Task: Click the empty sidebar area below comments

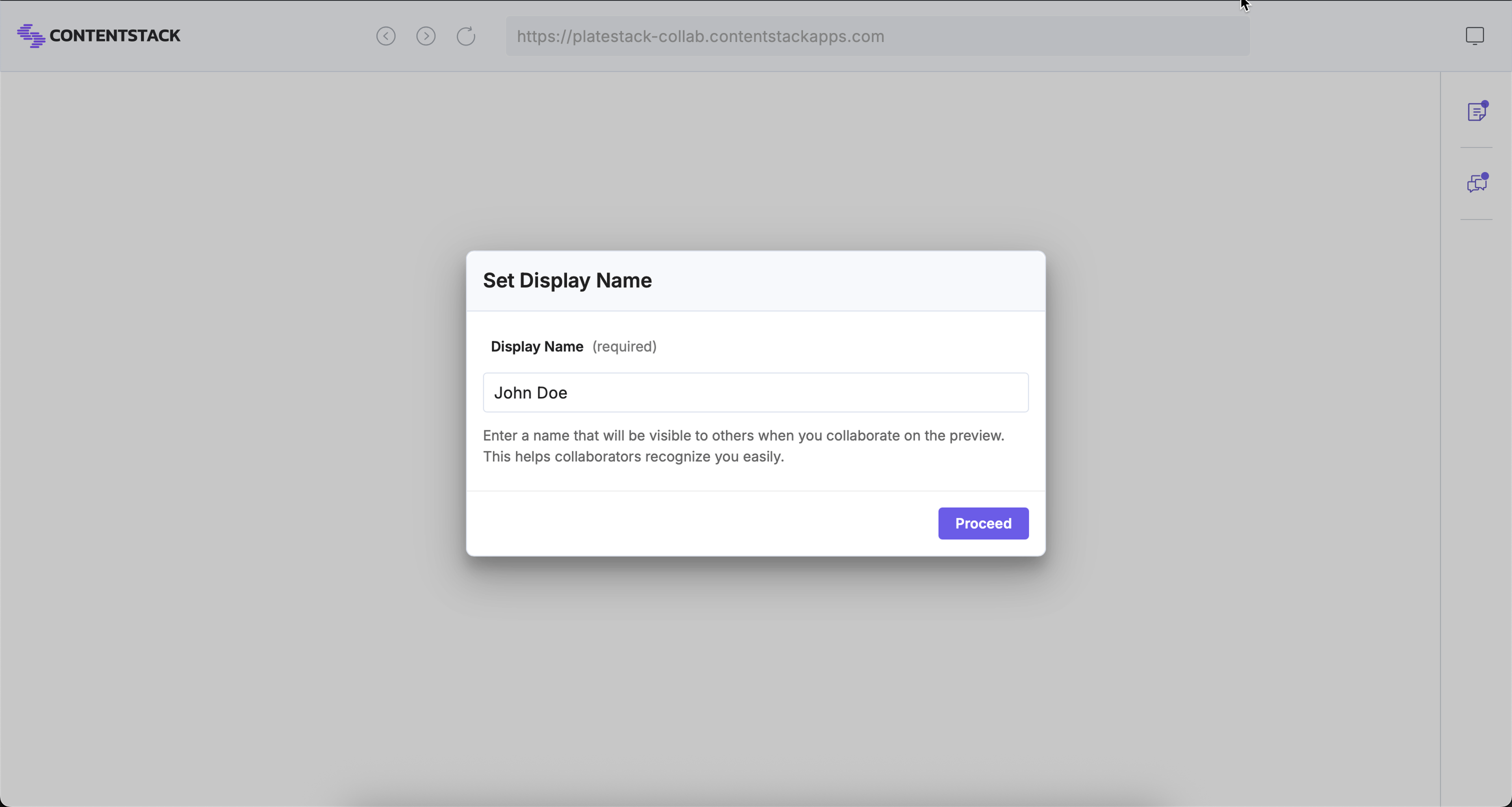Action: pyautogui.click(x=1476, y=510)
